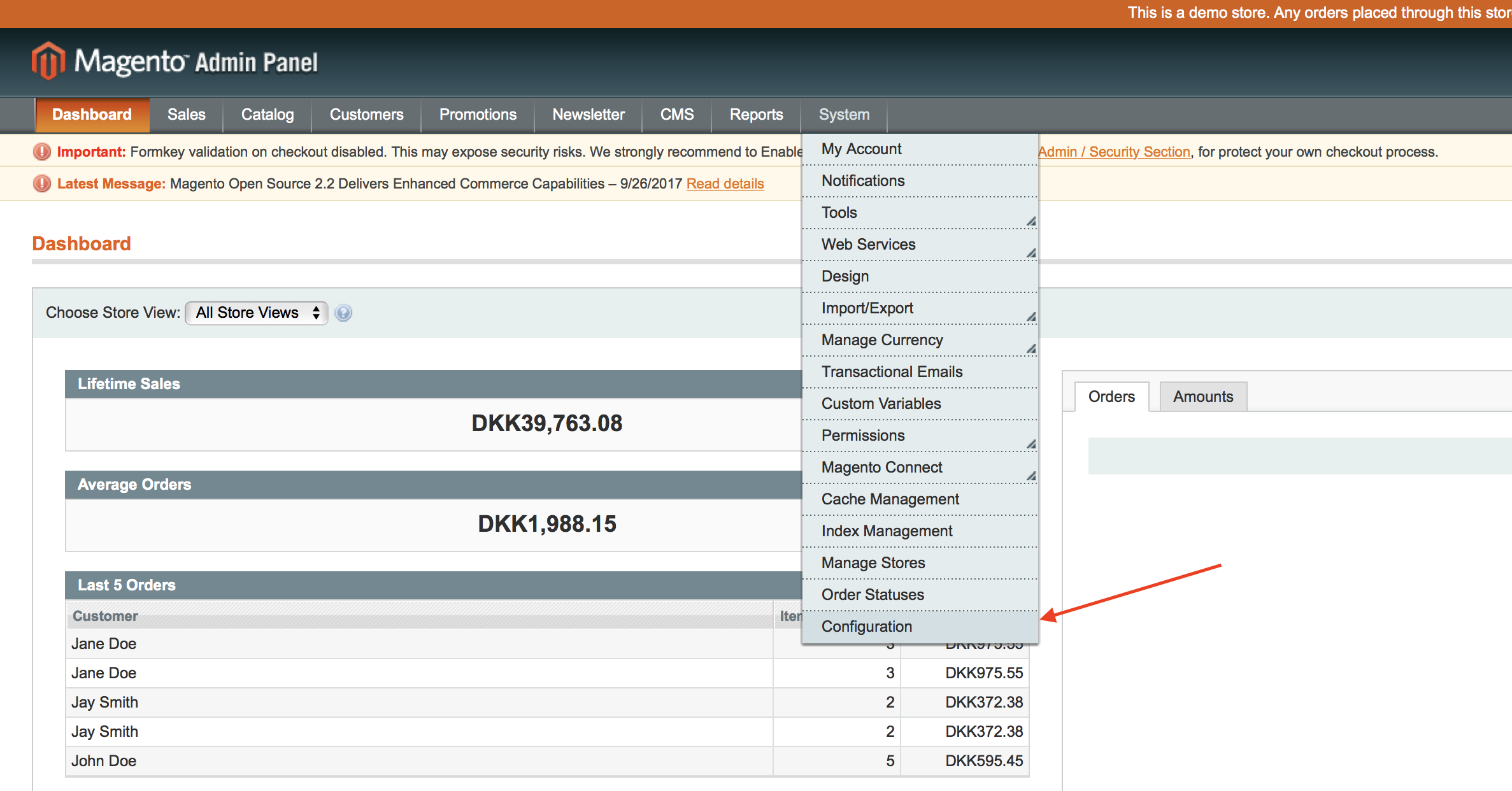The image size is (1512, 791).
Task: Click the store view help icon
Action: coord(343,313)
